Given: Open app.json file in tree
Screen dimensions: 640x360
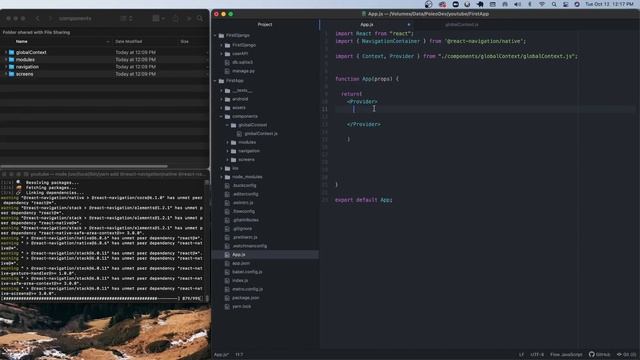Looking at the screenshot, I should pyautogui.click(x=241, y=263).
